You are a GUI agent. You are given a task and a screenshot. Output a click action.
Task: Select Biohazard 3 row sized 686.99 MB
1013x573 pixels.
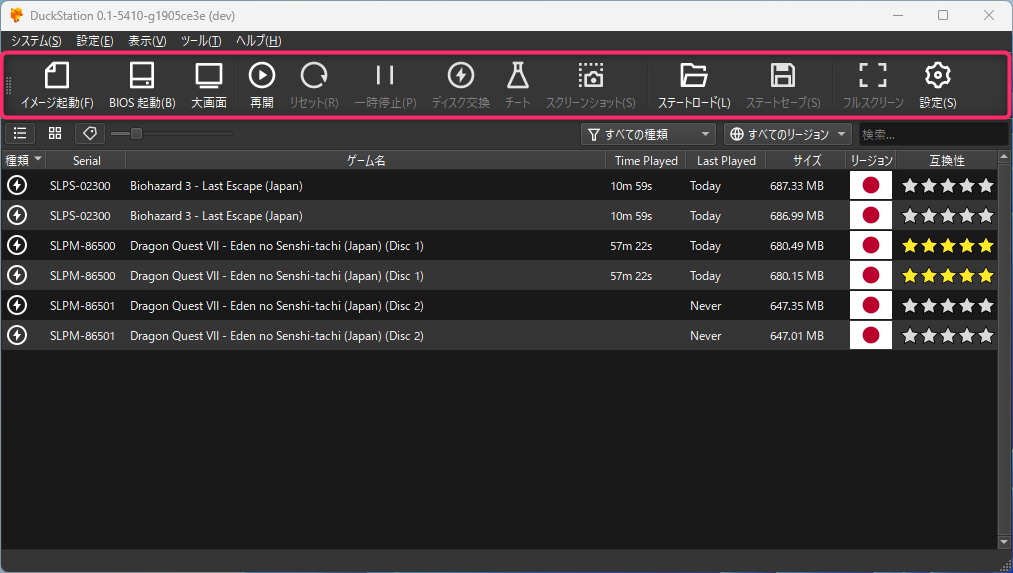click(x=499, y=216)
